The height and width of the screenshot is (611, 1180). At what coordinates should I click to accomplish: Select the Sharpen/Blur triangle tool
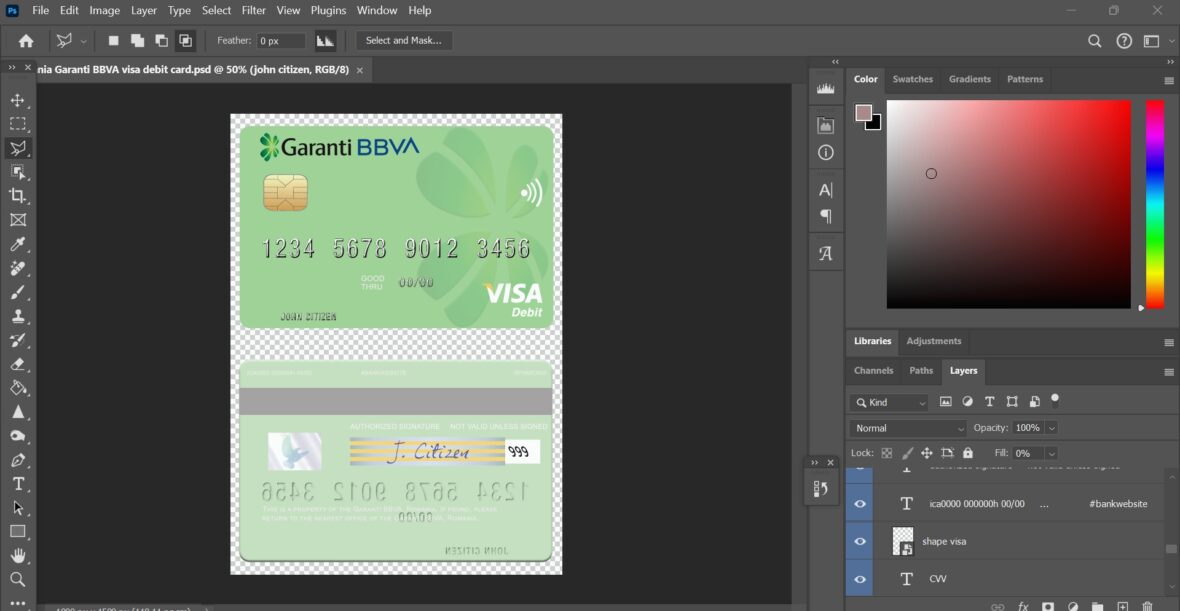pos(18,412)
